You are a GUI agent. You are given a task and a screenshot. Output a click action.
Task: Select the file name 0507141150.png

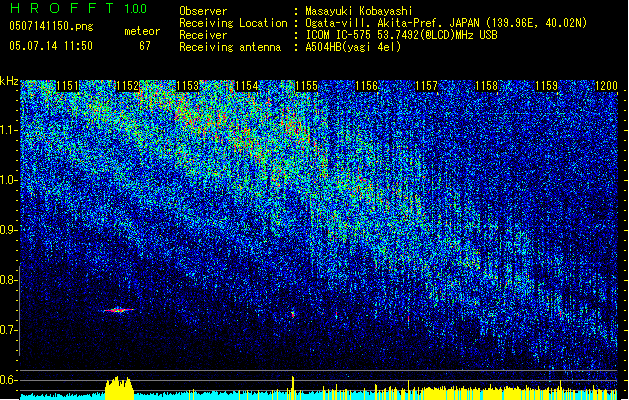[51, 27]
